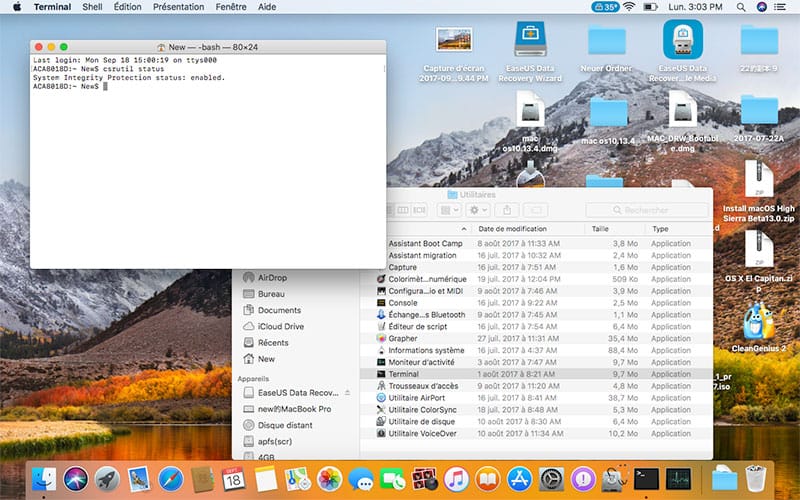
Task: Select cover flow view in Finder toolbar
Action: pos(419,210)
